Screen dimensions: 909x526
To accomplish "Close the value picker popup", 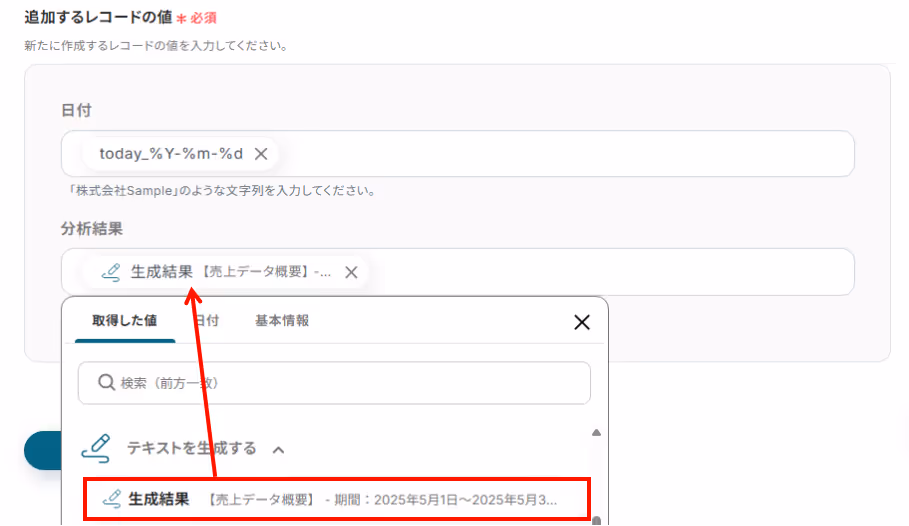I will tap(581, 322).
